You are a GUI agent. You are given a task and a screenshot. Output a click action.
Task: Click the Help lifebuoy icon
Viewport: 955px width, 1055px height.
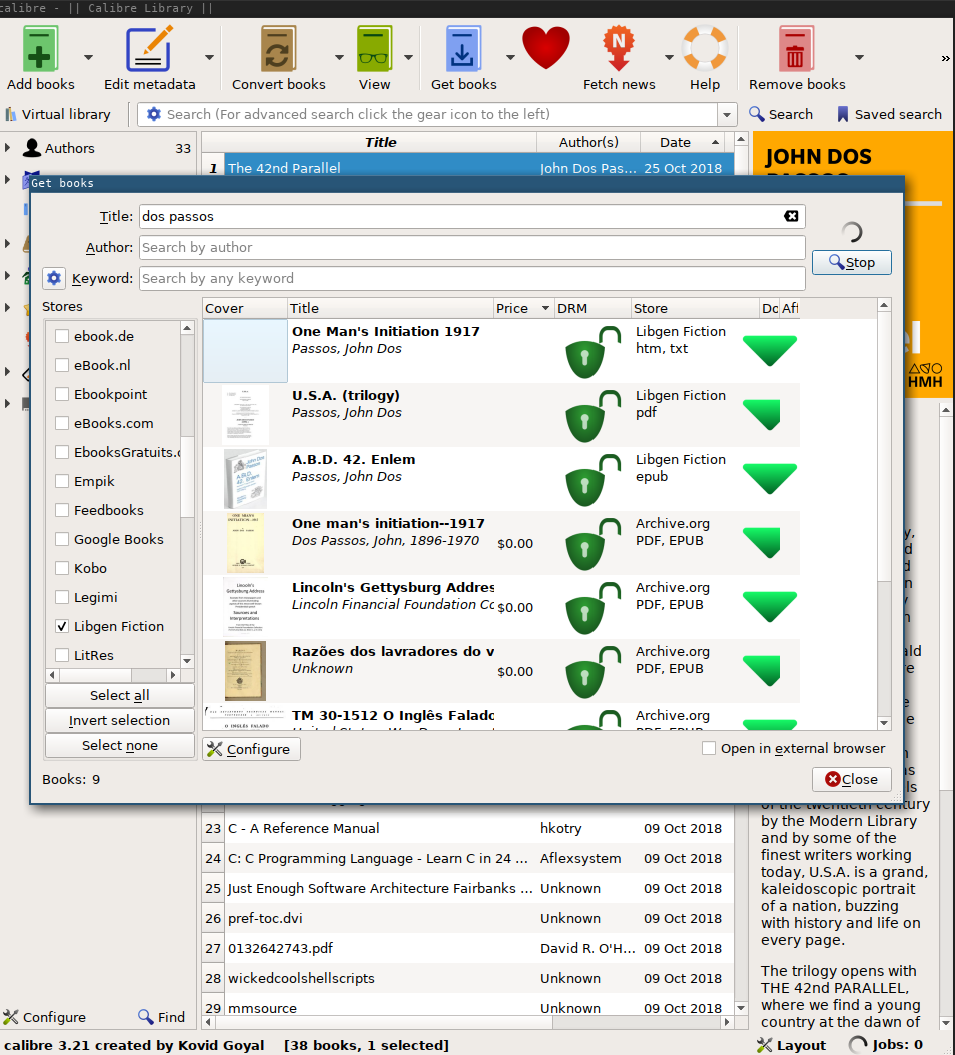coord(705,48)
